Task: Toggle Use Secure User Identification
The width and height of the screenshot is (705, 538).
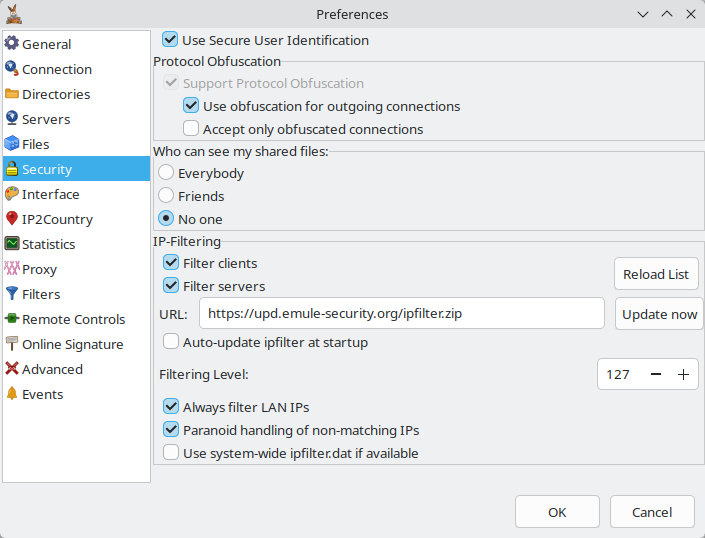Action: click(x=170, y=40)
